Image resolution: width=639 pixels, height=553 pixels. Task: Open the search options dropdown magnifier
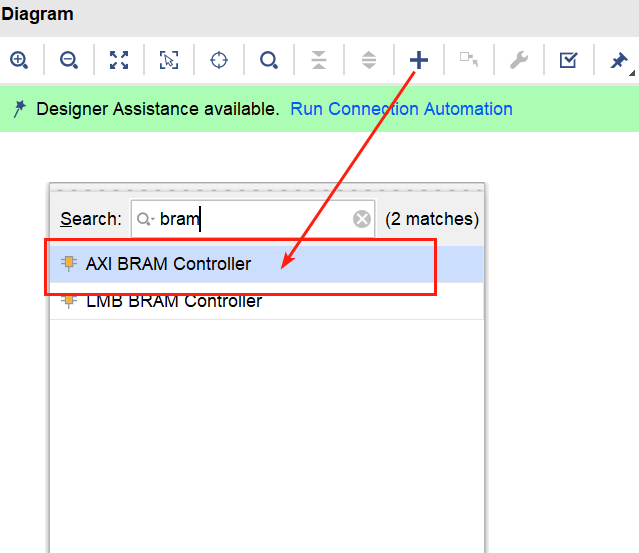click(145, 219)
